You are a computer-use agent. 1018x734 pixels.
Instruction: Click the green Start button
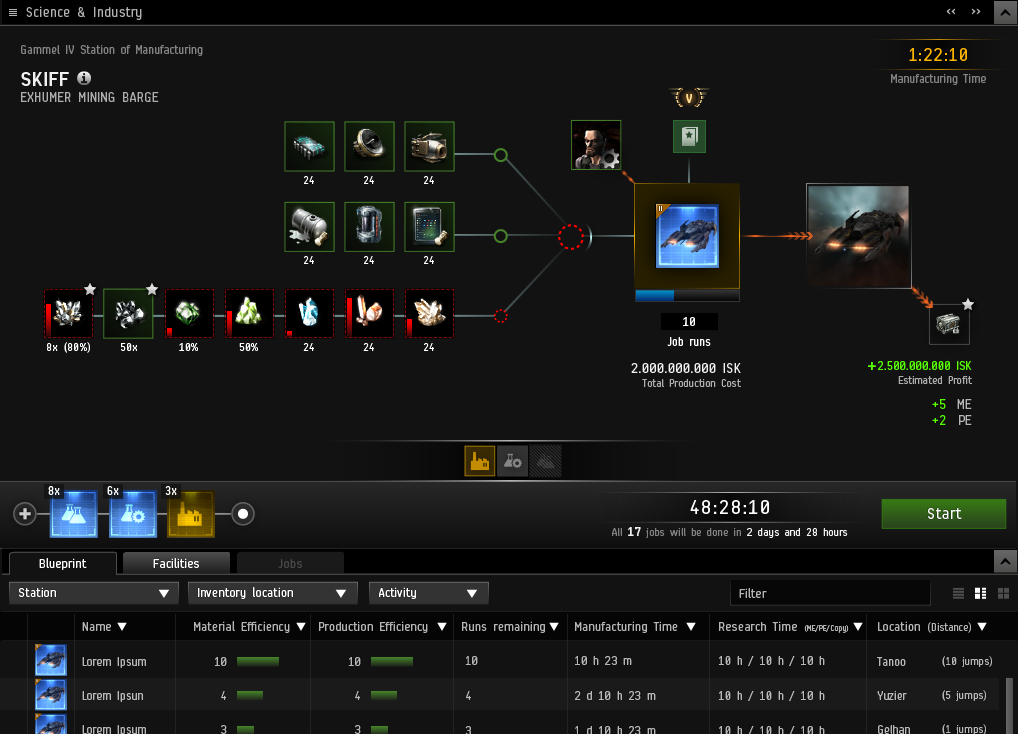[943, 514]
